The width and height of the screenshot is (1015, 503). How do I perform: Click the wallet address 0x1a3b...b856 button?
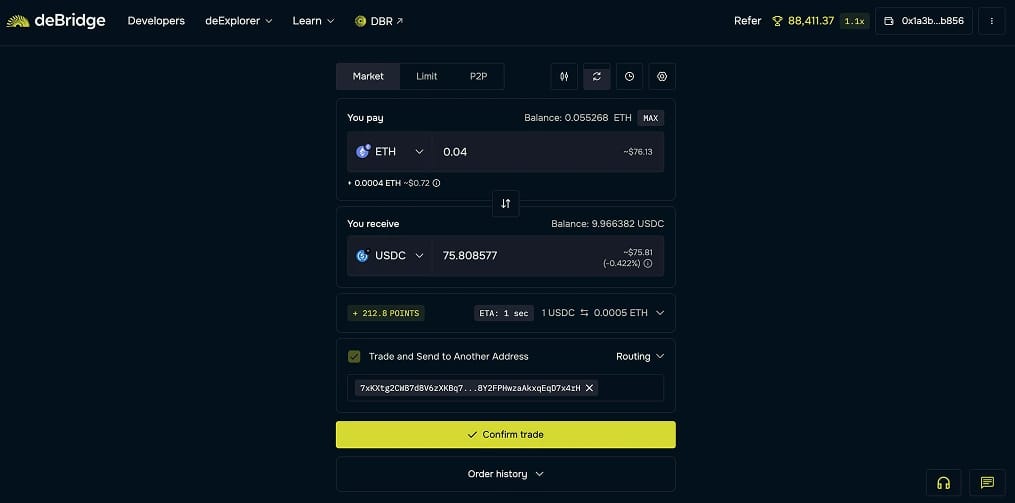[x=924, y=21]
